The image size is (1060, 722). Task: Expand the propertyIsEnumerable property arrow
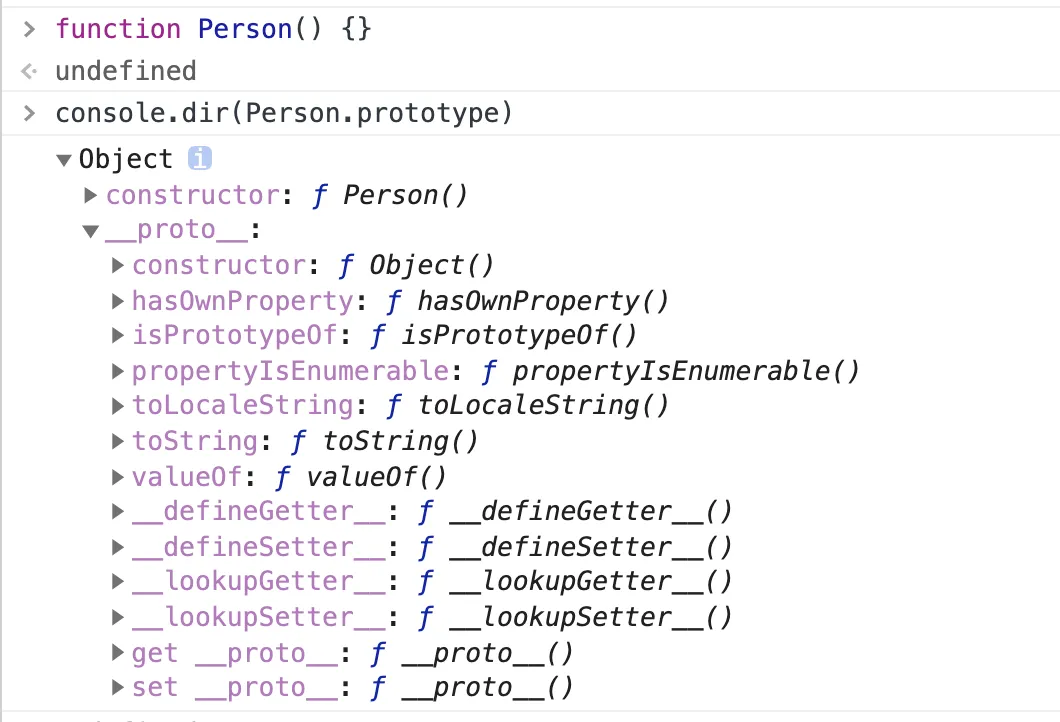click(118, 370)
